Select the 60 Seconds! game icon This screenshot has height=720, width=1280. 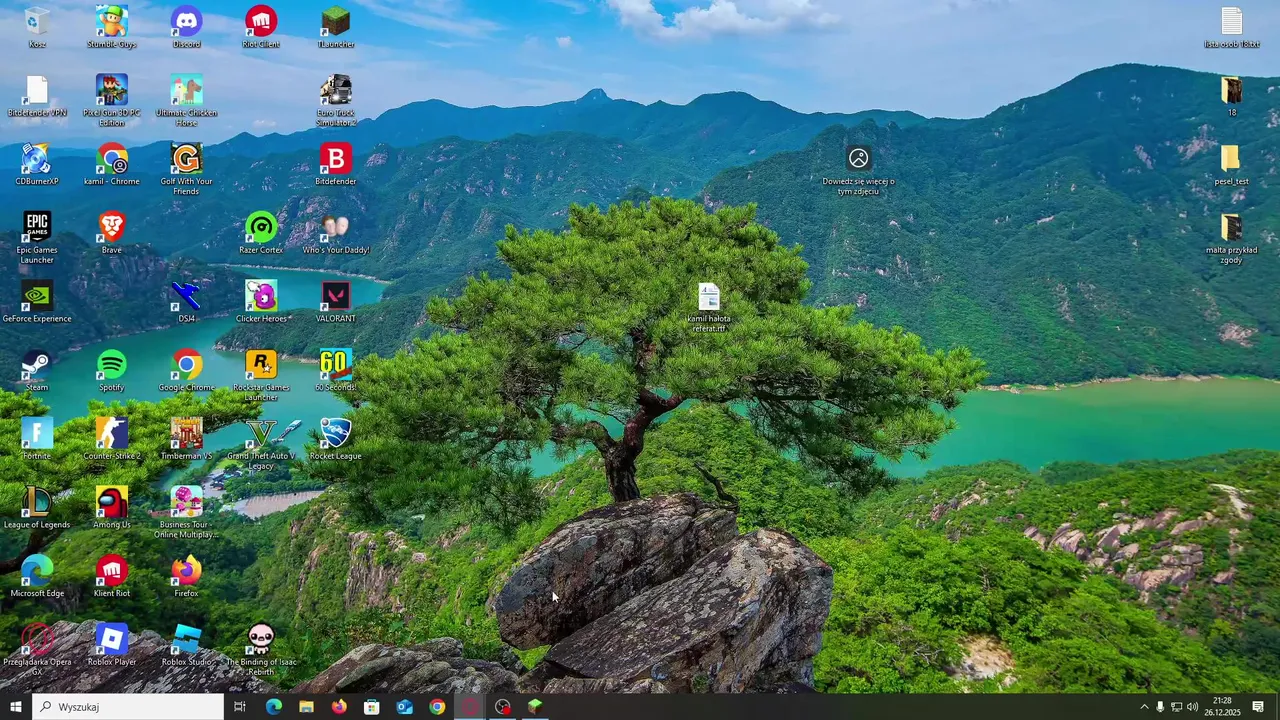click(336, 370)
